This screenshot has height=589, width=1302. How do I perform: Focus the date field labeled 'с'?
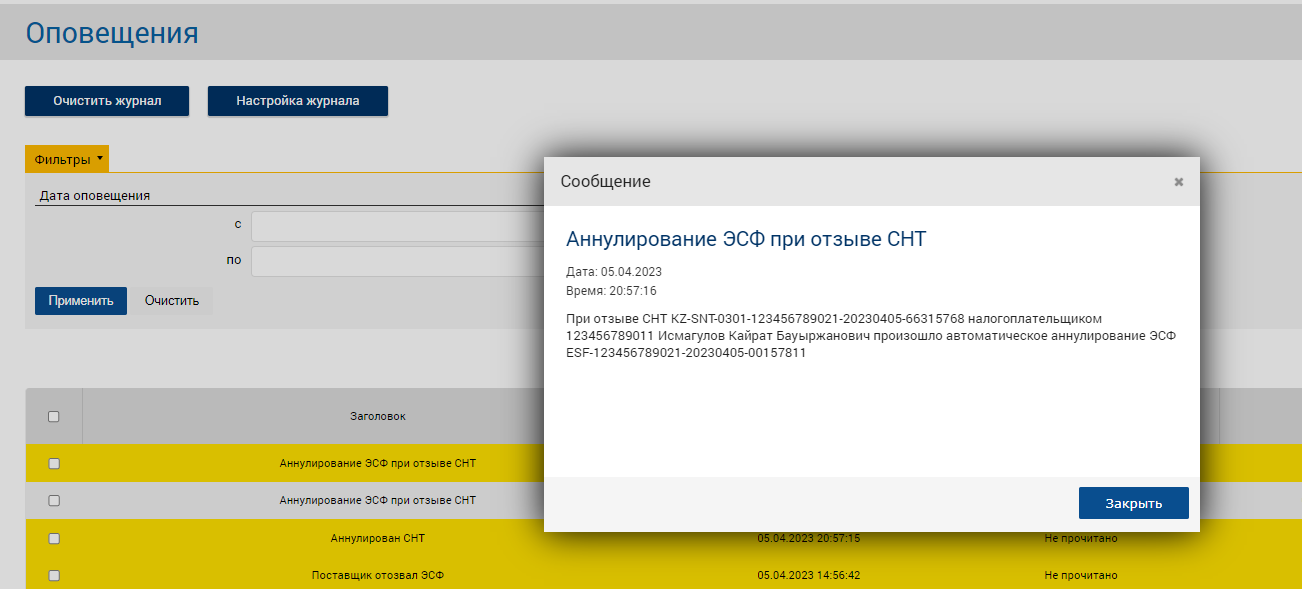point(397,226)
